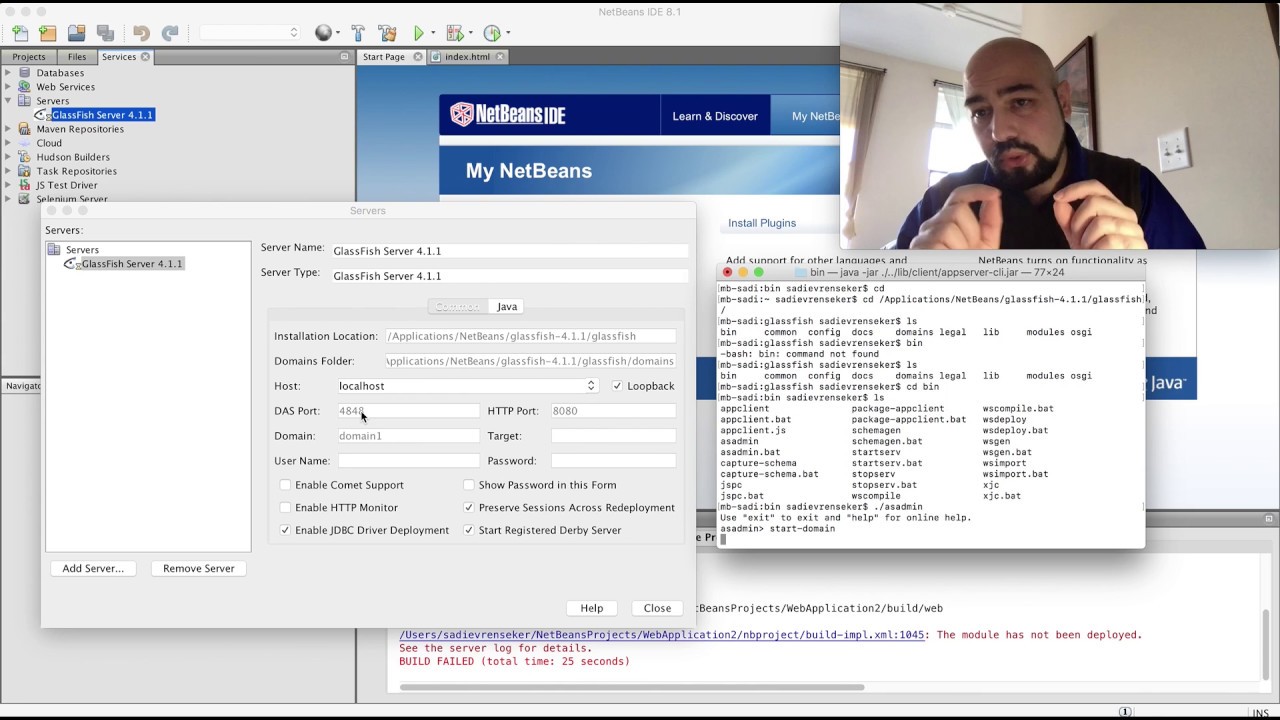
Task: Click the Open Project toolbar icon
Action: coord(76,33)
